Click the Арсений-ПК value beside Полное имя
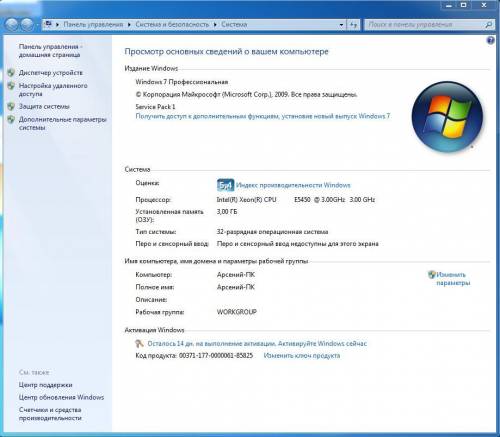The image size is (500, 437). (x=236, y=287)
